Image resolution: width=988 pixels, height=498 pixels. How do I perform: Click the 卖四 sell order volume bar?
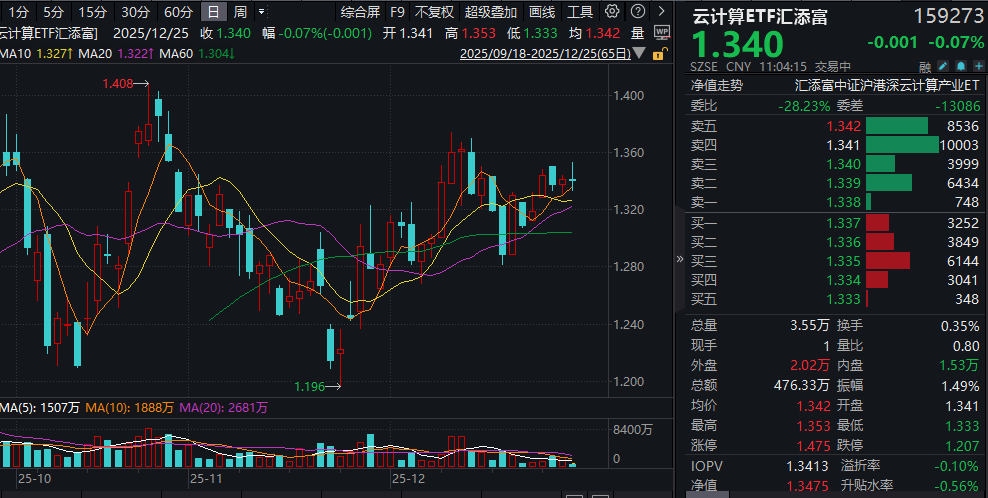[x=902, y=145]
